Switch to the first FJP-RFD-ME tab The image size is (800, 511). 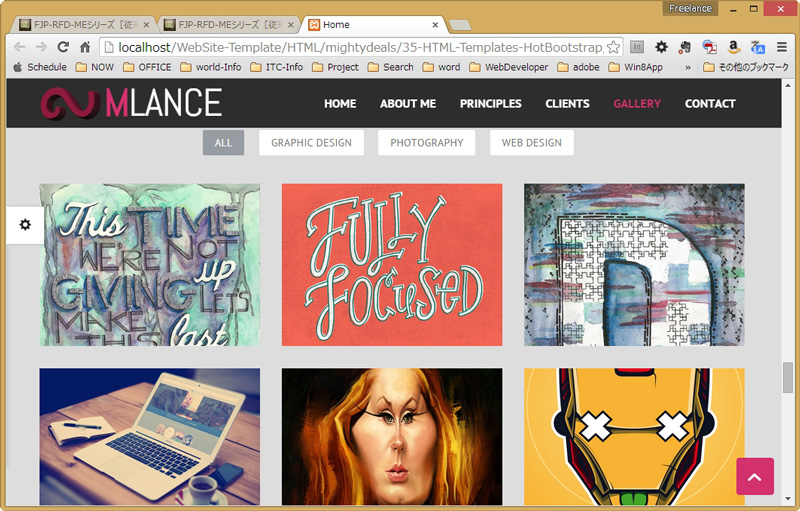tap(82, 24)
